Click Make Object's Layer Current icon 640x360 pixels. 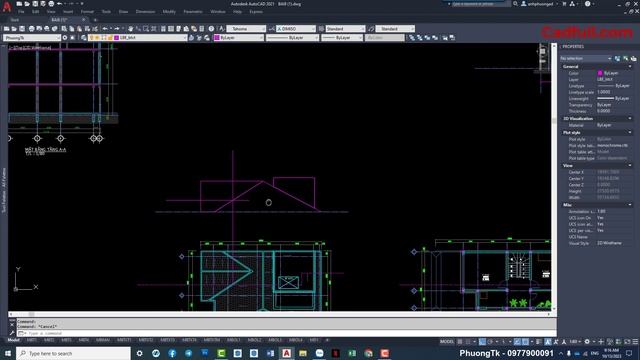click(191, 38)
